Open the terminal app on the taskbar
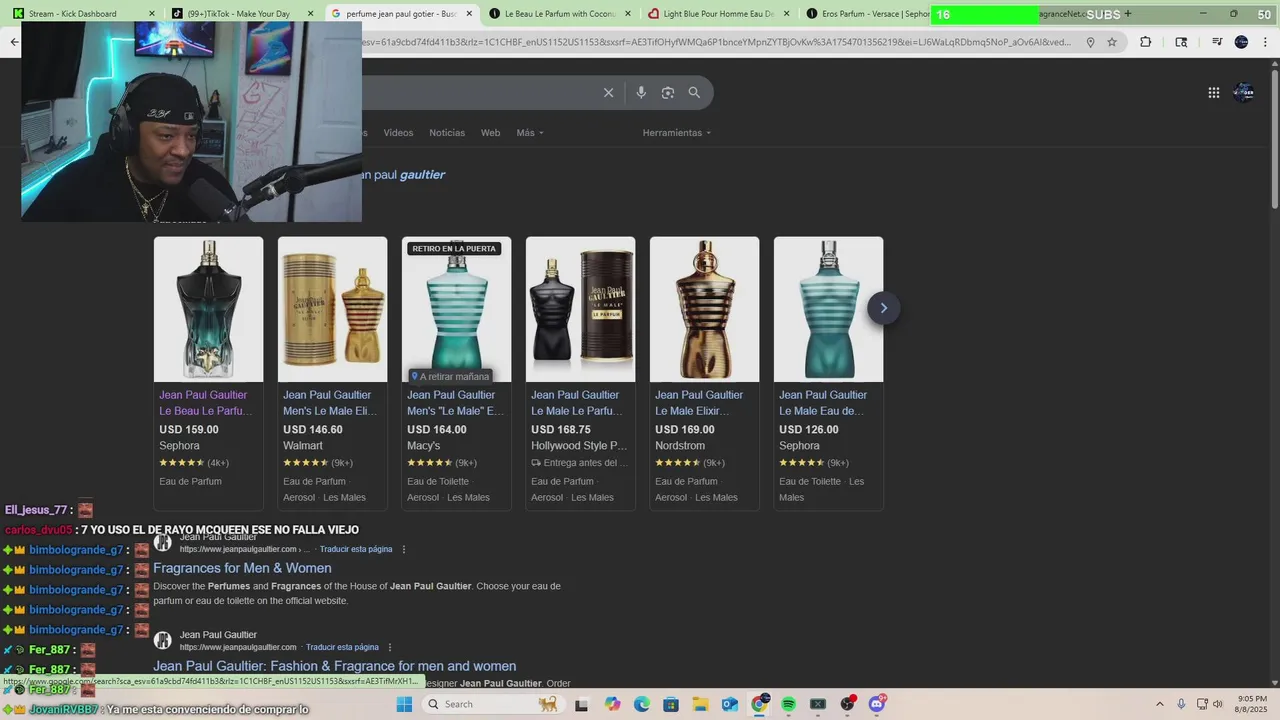Screen dimensions: 1280x720 [818, 704]
